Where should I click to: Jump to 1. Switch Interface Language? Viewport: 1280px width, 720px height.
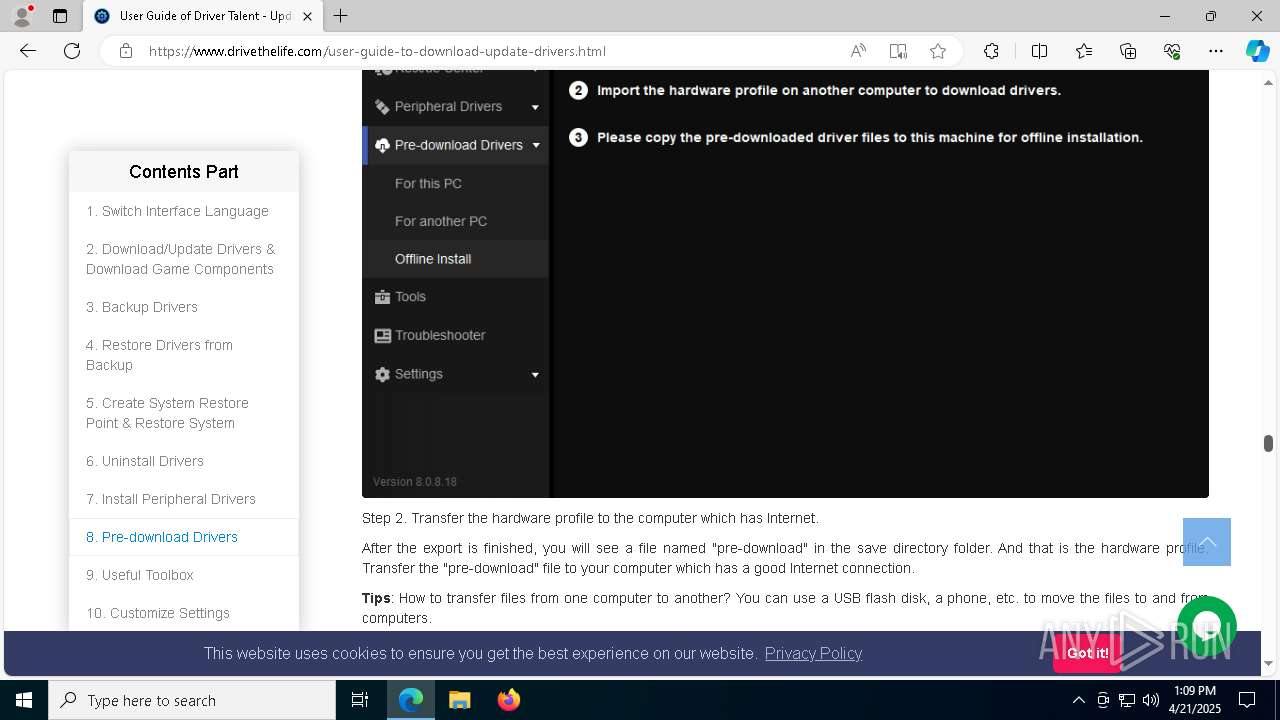177,211
